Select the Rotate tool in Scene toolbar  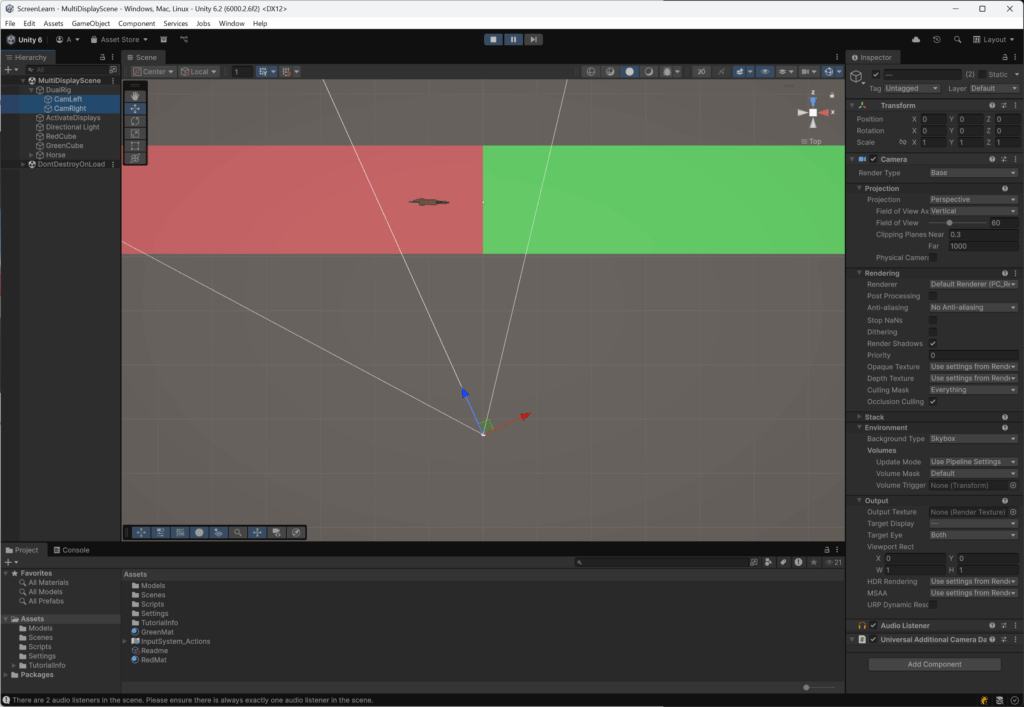[135, 121]
